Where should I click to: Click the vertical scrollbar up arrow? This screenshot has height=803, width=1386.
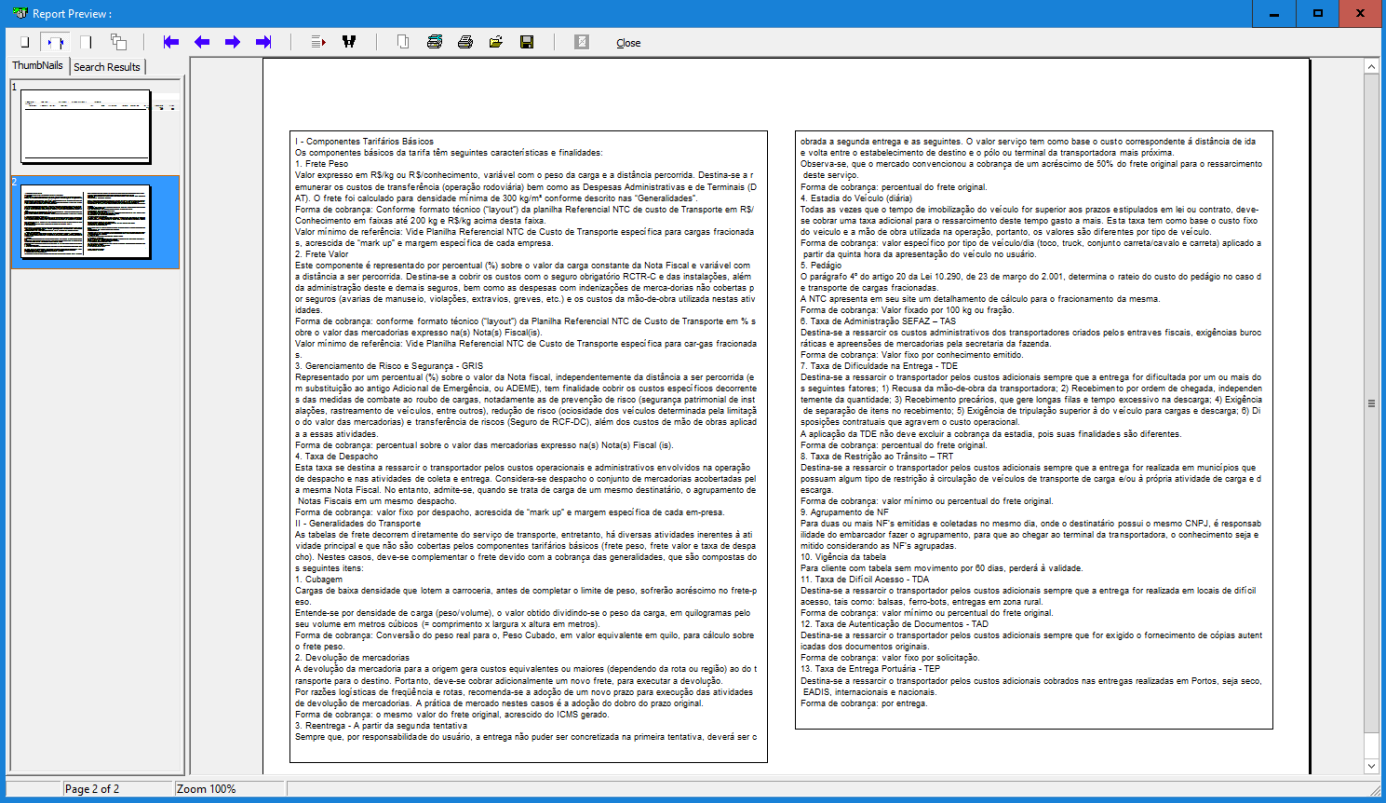point(1371,67)
